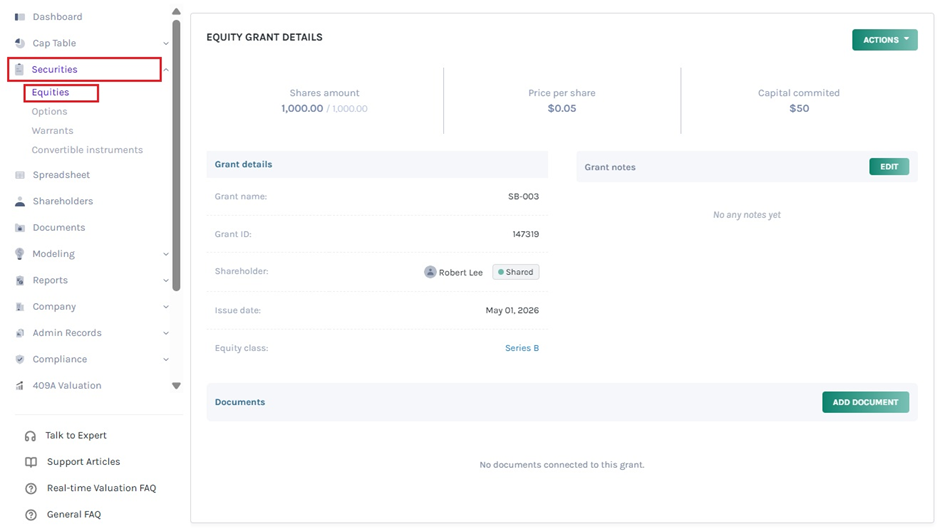
Task: Click the issue date May 01, 2026
Action: tap(512, 310)
